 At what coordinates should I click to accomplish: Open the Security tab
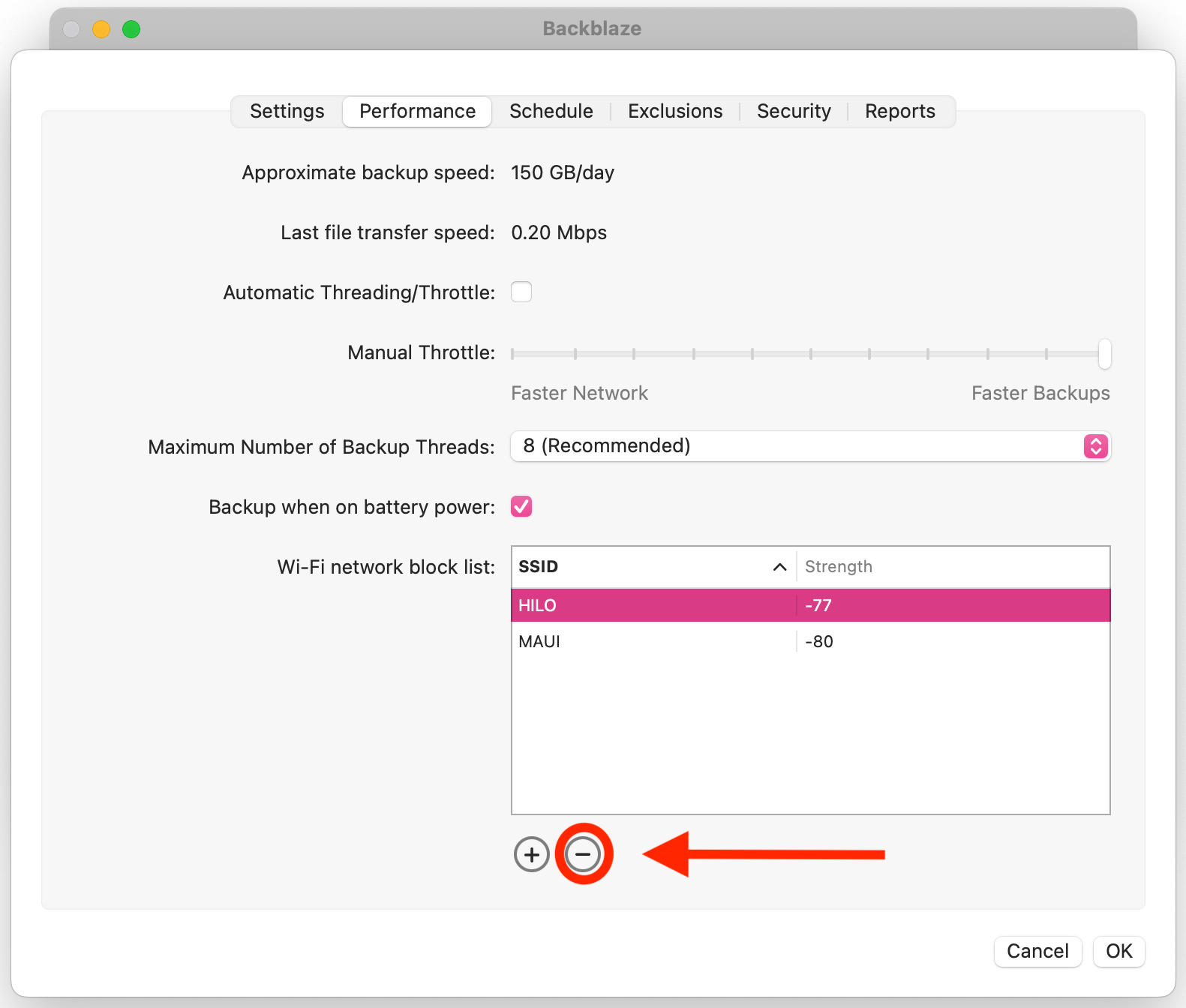[x=794, y=111]
